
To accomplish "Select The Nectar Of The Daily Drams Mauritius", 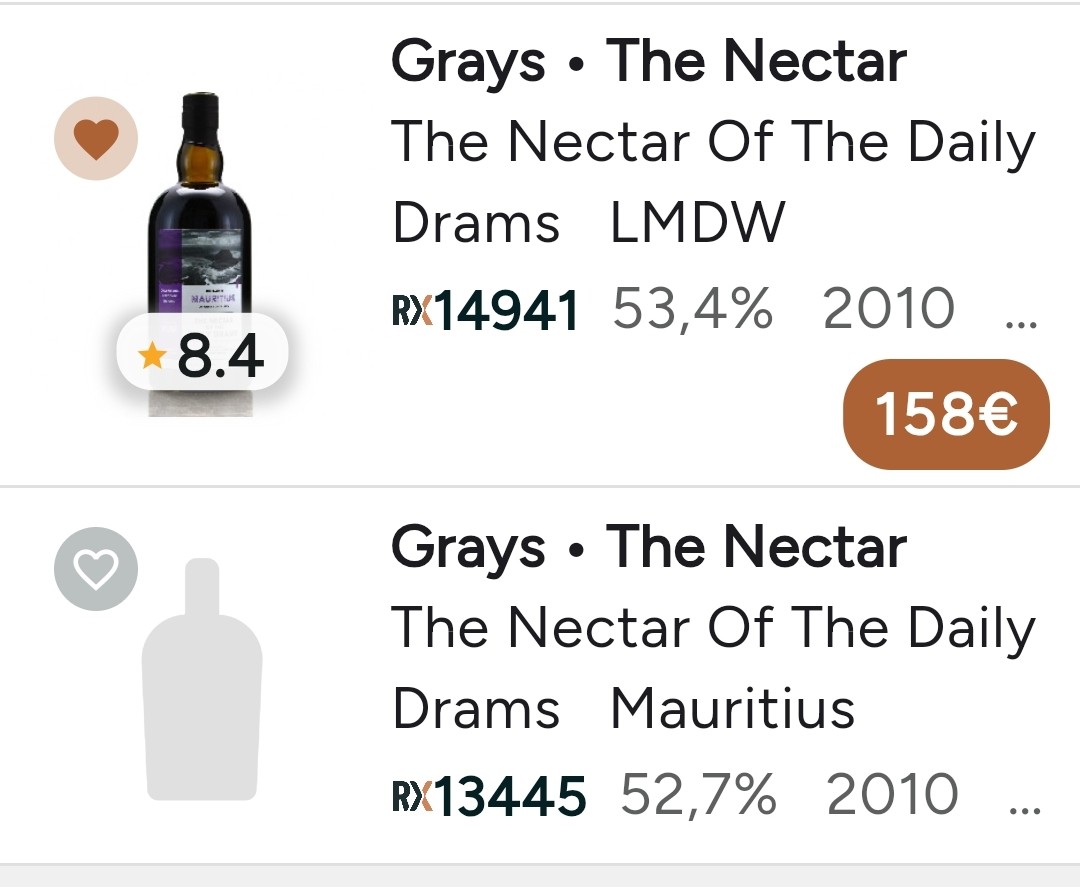I will [712, 668].
